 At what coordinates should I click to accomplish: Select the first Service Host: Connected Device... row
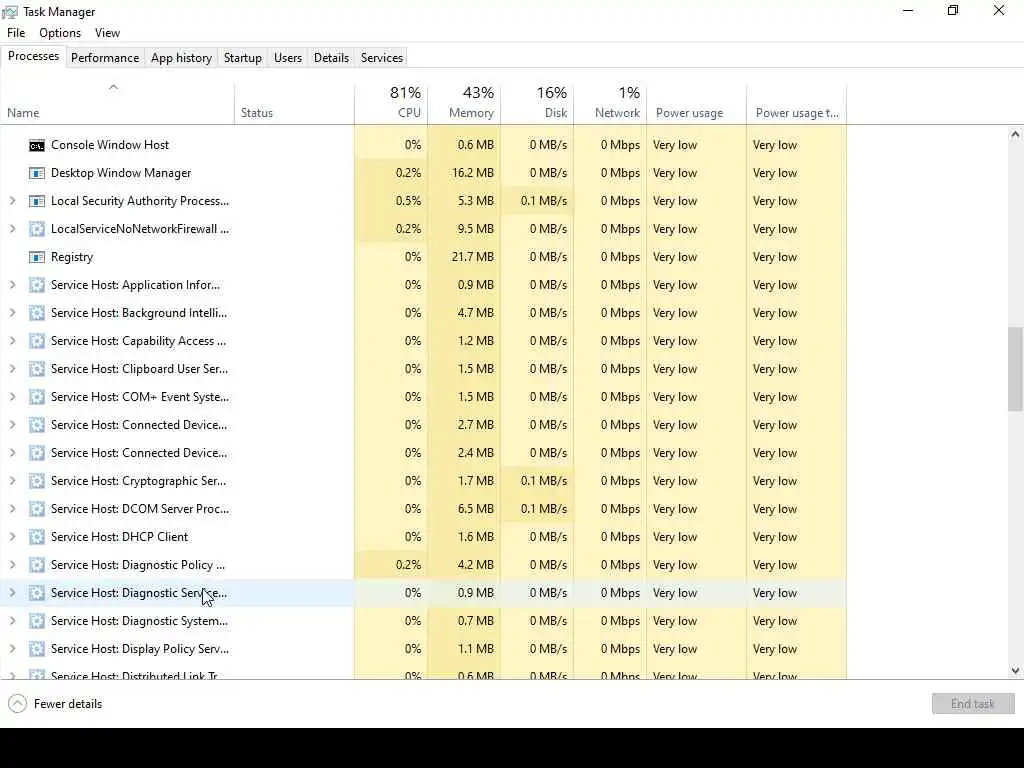423,425
